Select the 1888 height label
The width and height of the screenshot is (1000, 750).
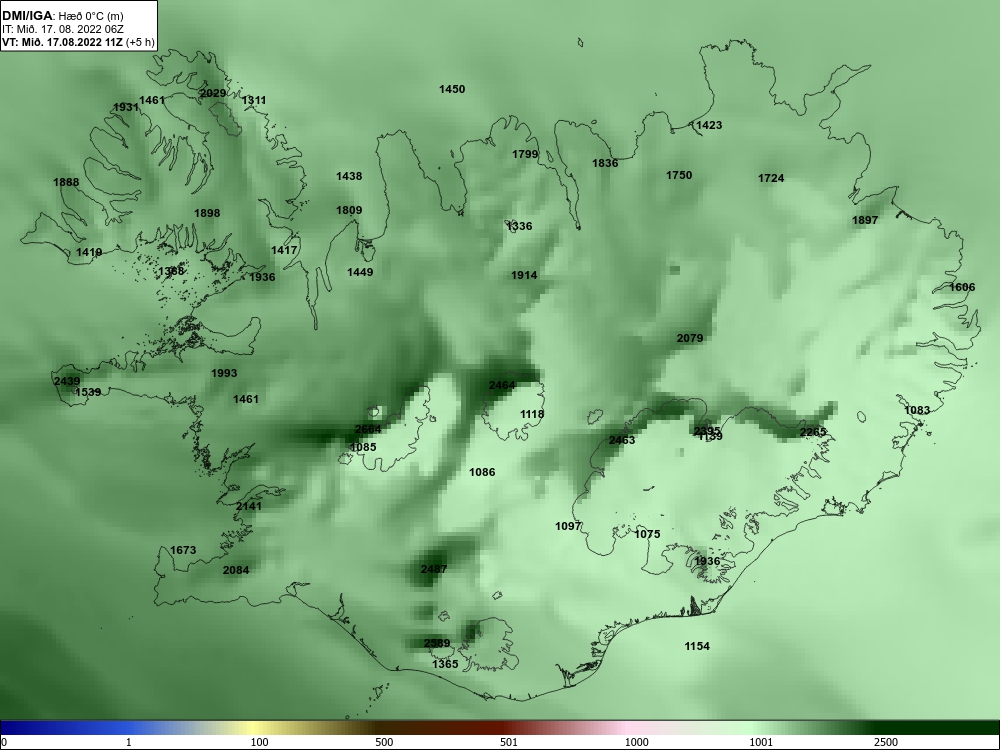[x=66, y=182]
